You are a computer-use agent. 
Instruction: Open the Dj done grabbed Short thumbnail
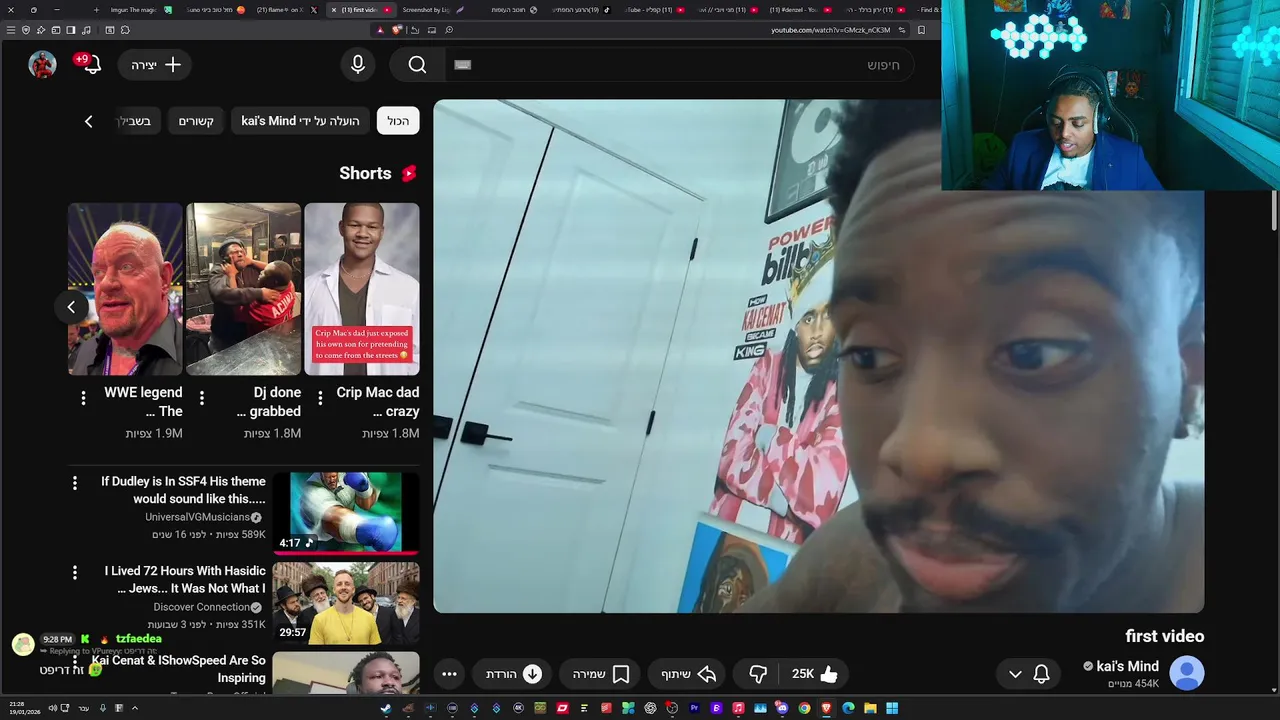click(x=243, y=289)
